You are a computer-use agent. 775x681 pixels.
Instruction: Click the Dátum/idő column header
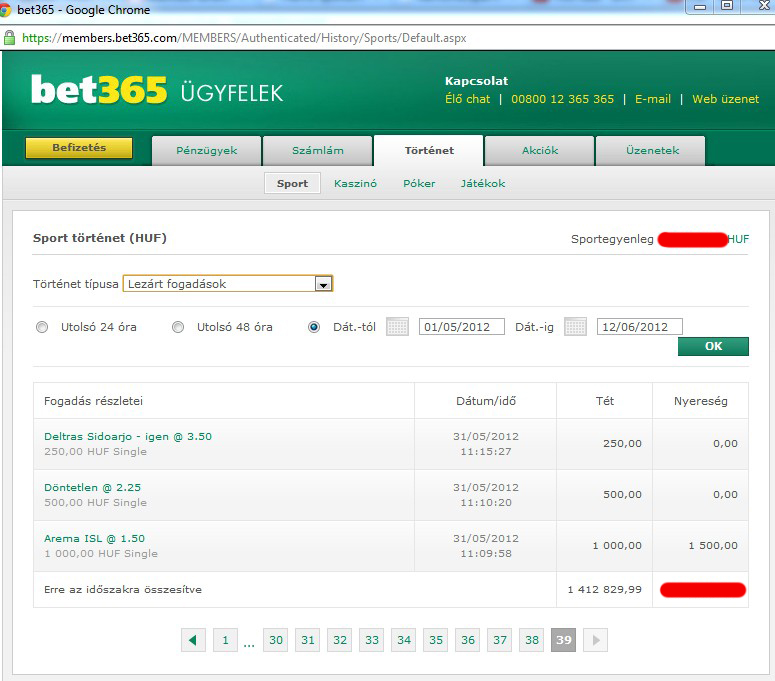coord(486,401)
